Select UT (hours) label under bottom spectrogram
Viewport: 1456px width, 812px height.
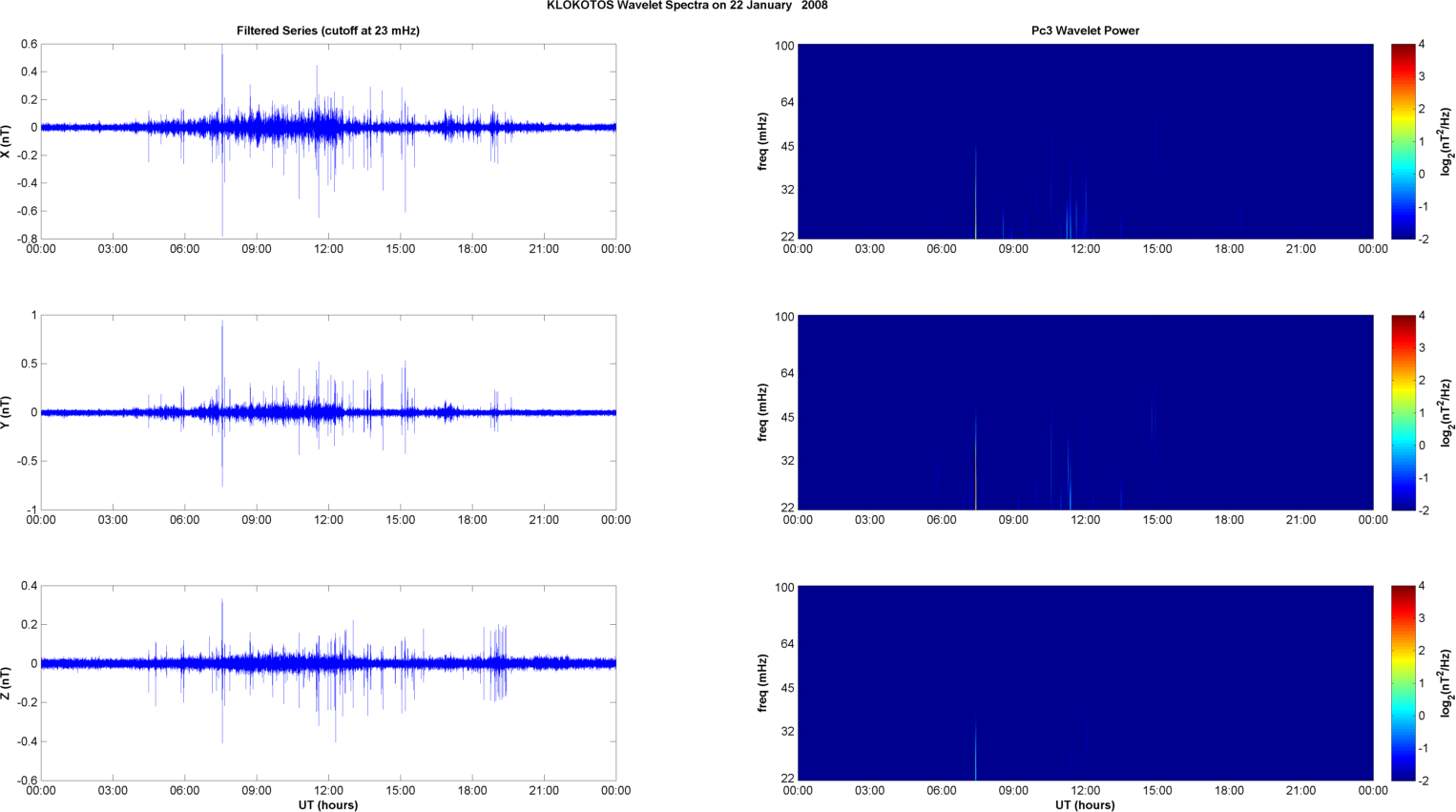point(1085,805)
